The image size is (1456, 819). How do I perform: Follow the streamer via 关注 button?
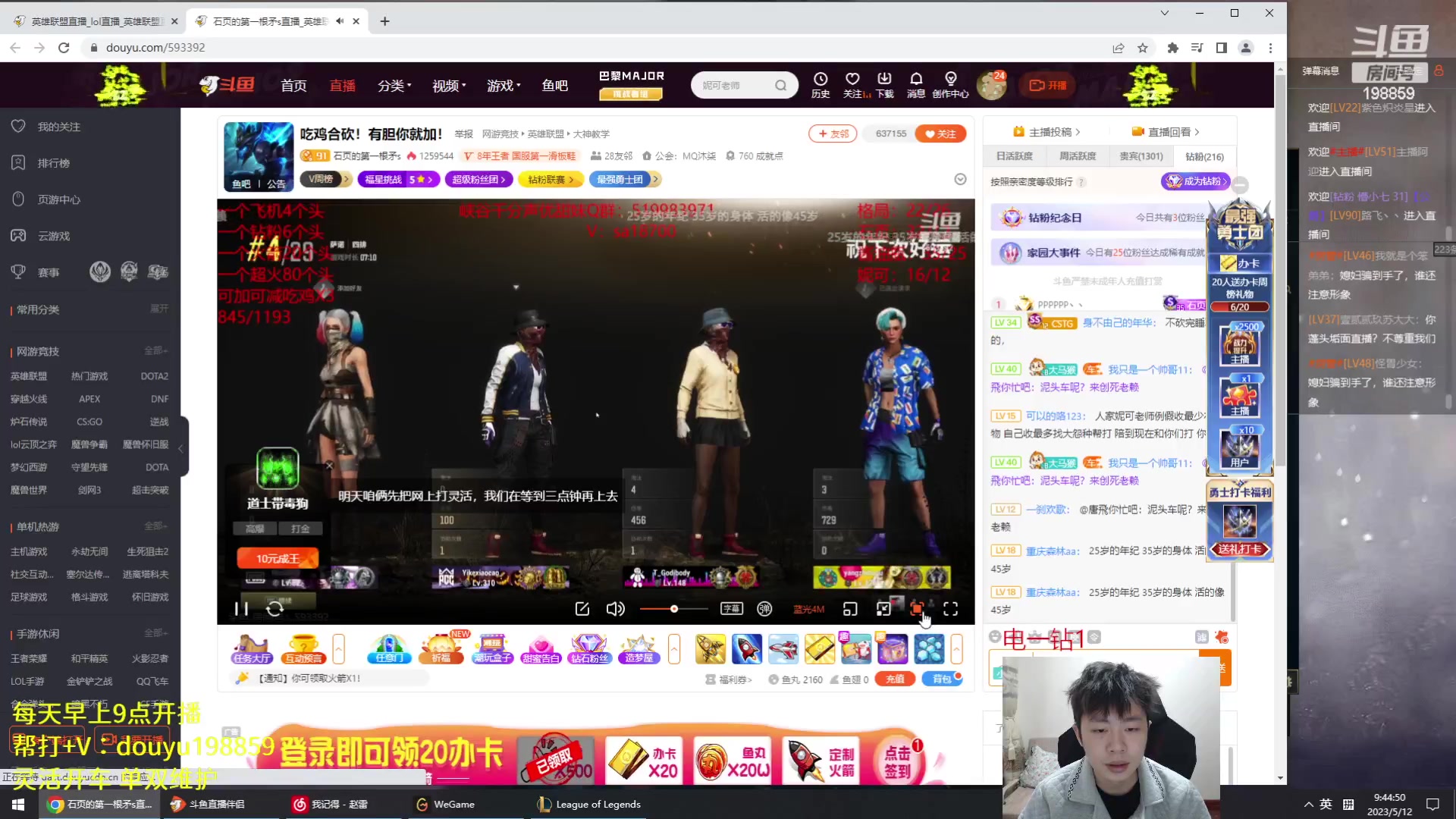(x=940, y=133)
